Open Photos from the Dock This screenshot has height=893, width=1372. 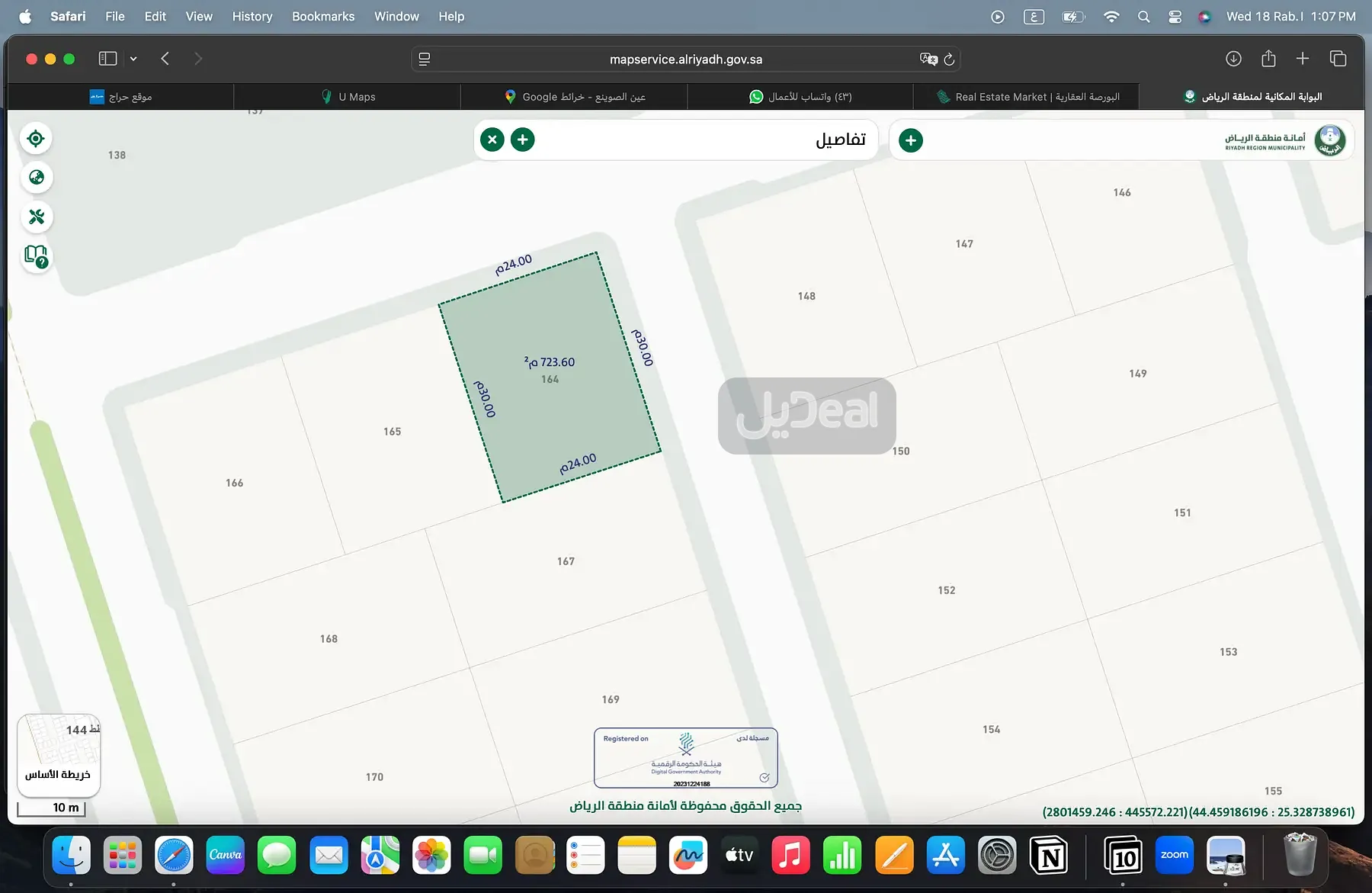click(431, 855)
